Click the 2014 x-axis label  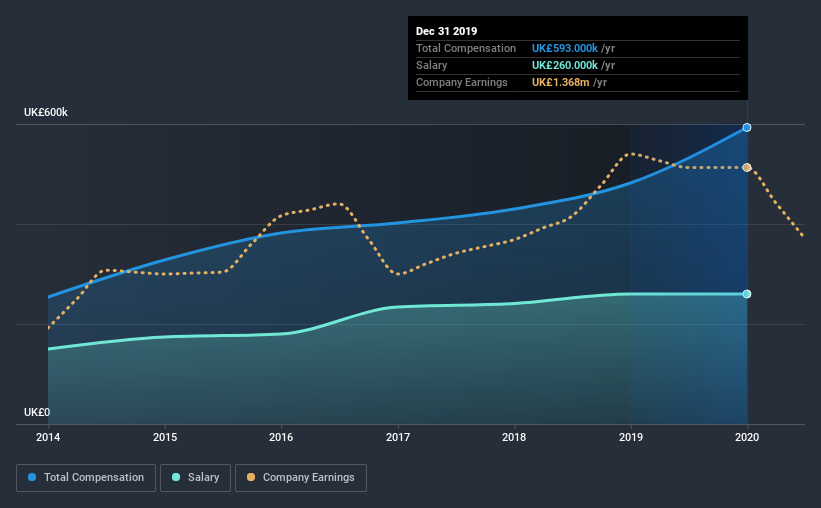(48, 437)
